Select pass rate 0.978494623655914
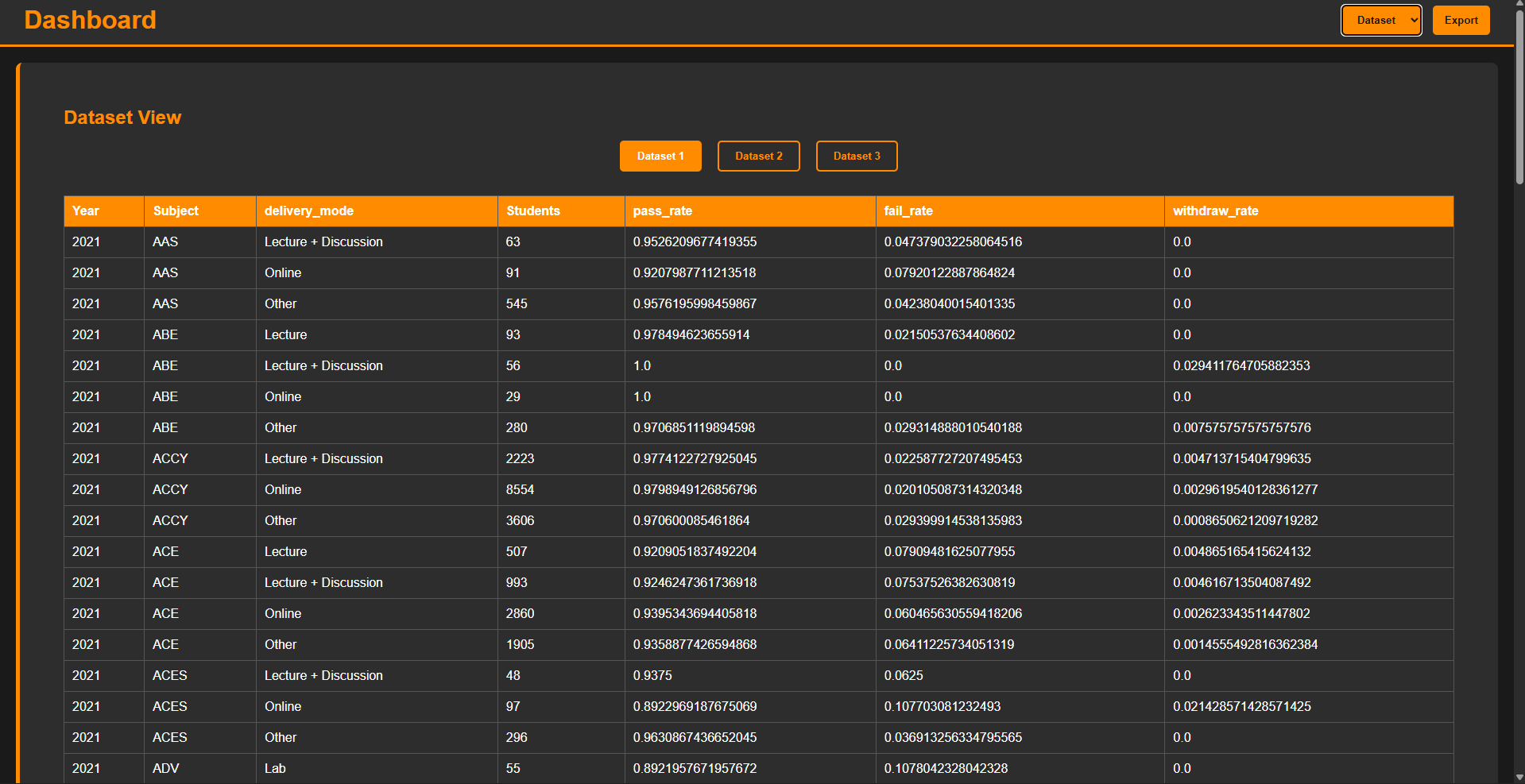Screen dimensions: 1525x784 [750, 335]
